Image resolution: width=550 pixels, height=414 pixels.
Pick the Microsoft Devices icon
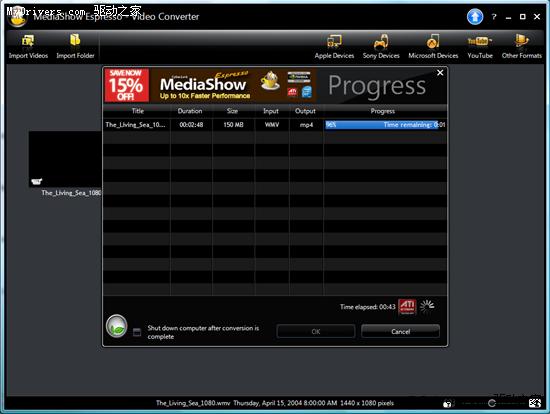[x=433, y=46]
